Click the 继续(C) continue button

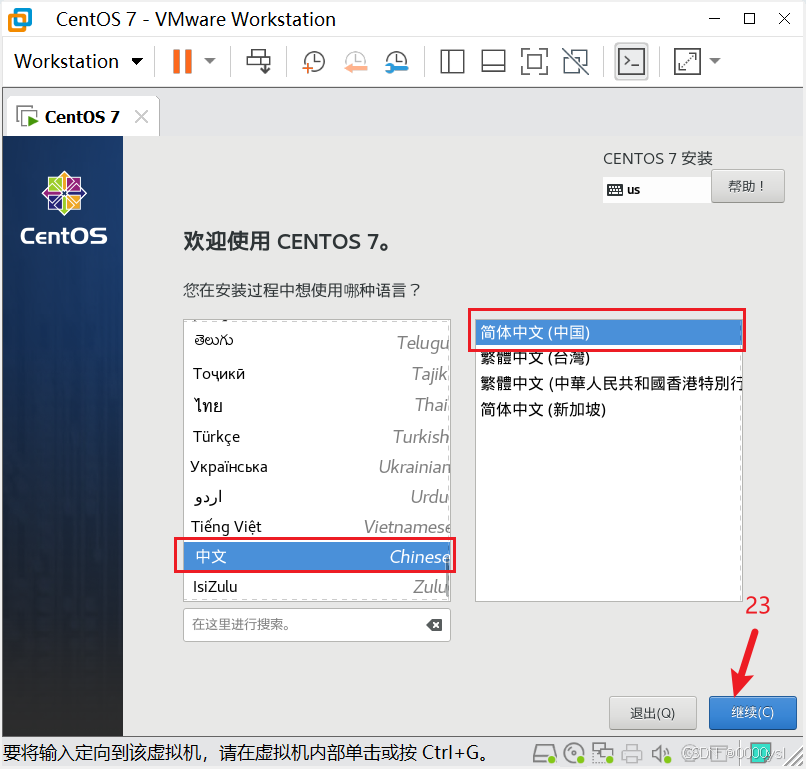[753, 712]
